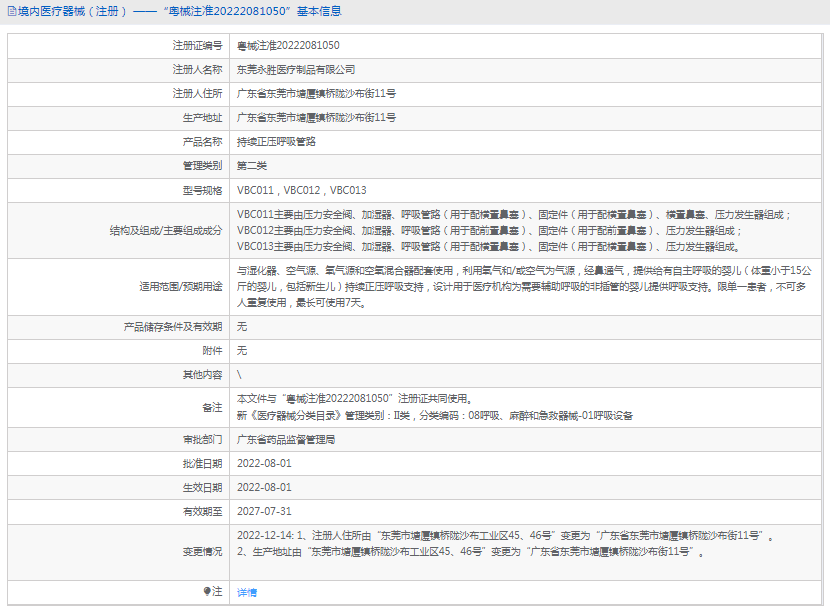830x612 pixels.
Task: Click the 变更情况 row label
Action: 203,552
